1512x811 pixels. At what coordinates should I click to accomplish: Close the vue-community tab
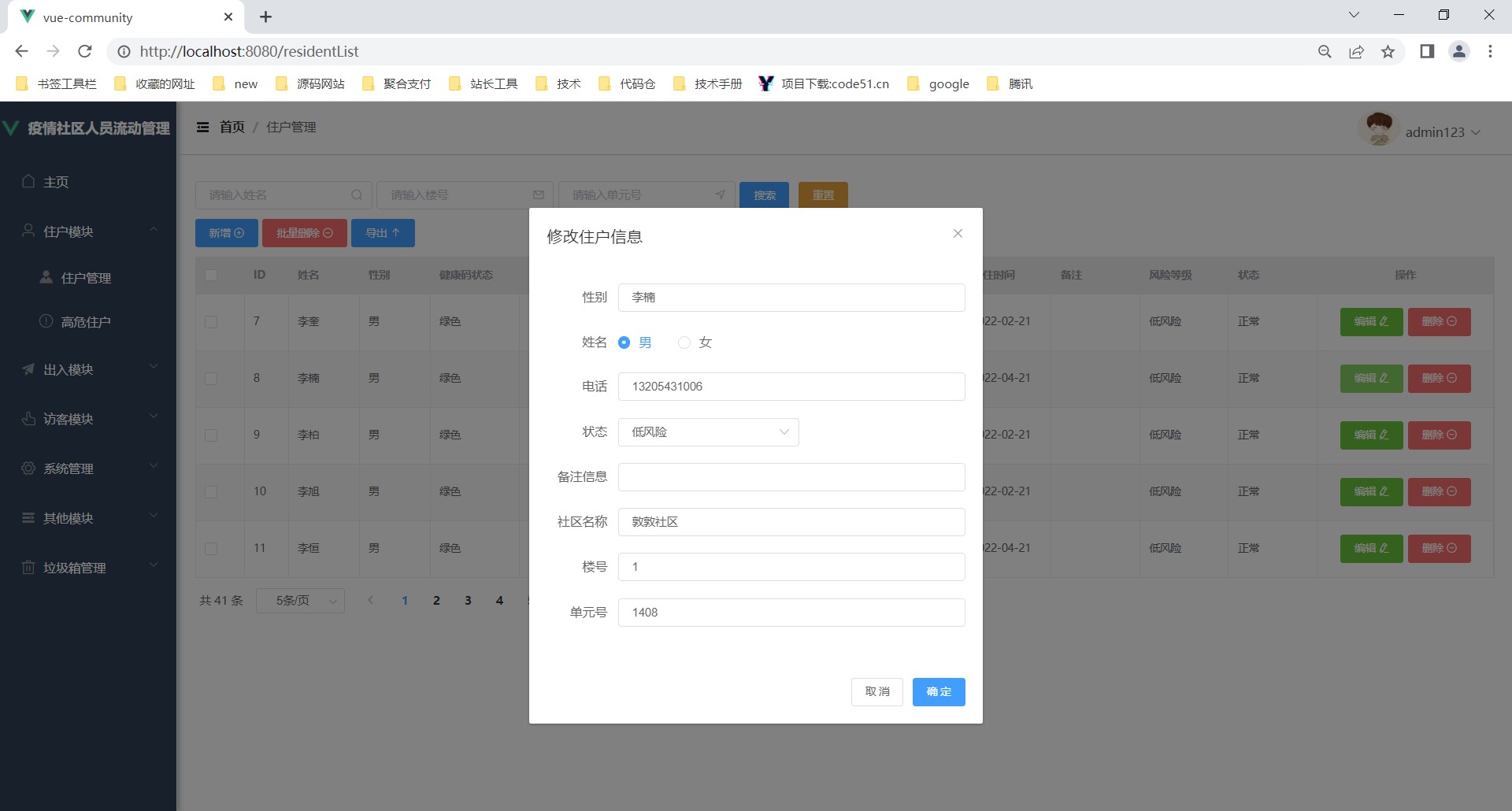pos(228,17)
